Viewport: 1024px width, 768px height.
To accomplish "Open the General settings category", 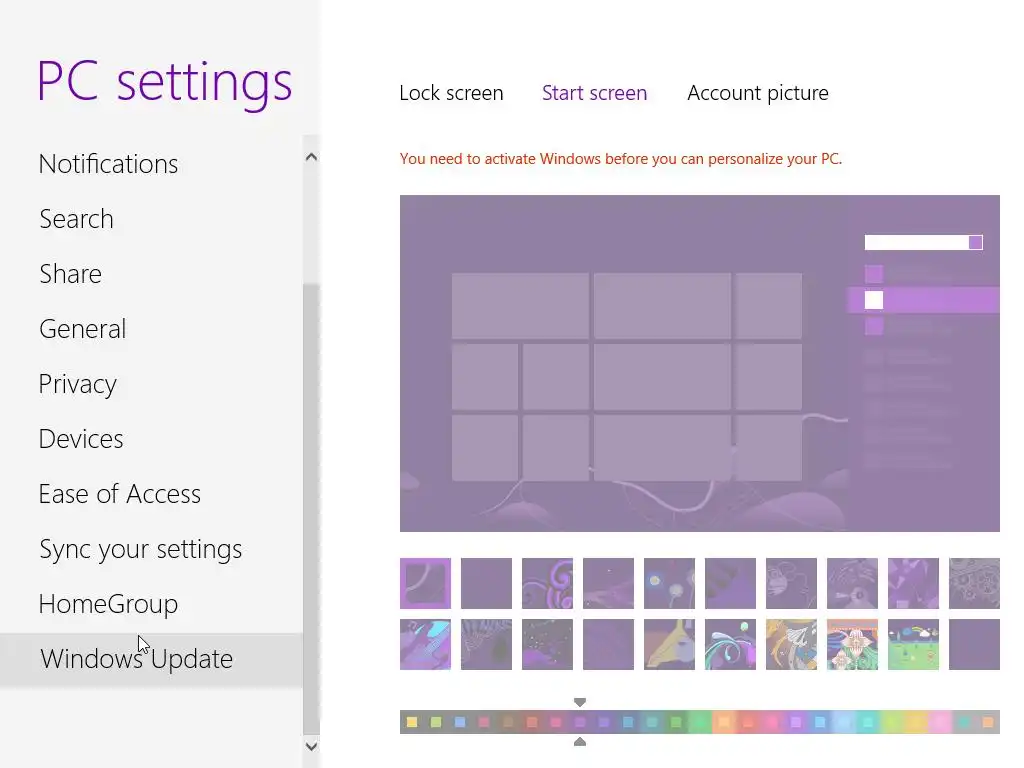I will click(x=82, y=328).
